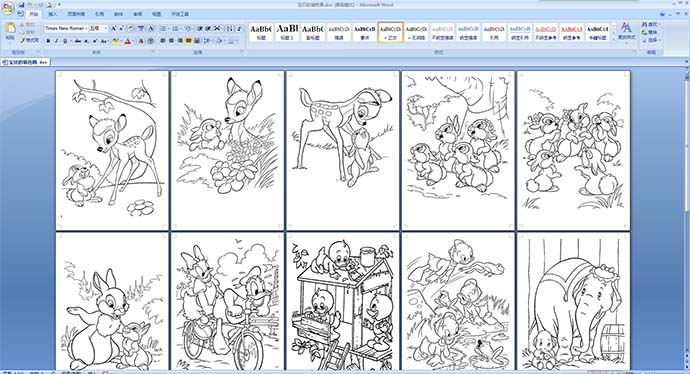Click the paragraph Shading paint bucket

219,41
